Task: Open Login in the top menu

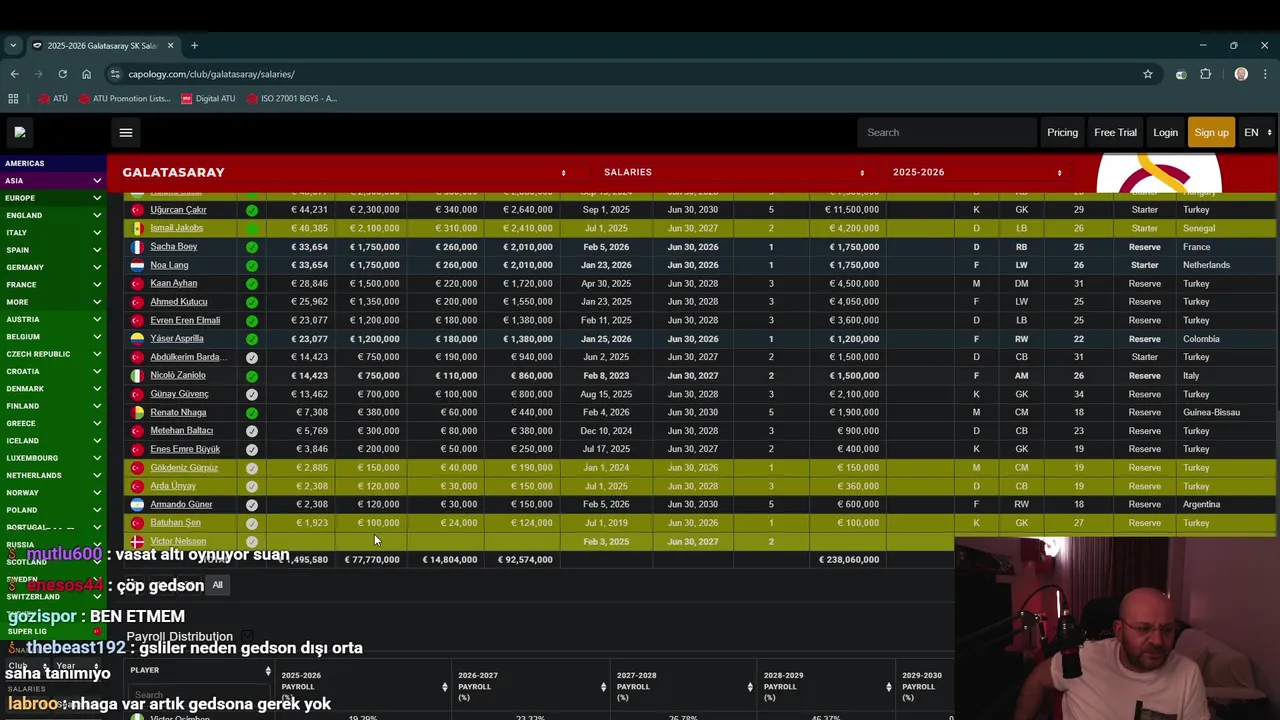Action: coord(1165,132)
